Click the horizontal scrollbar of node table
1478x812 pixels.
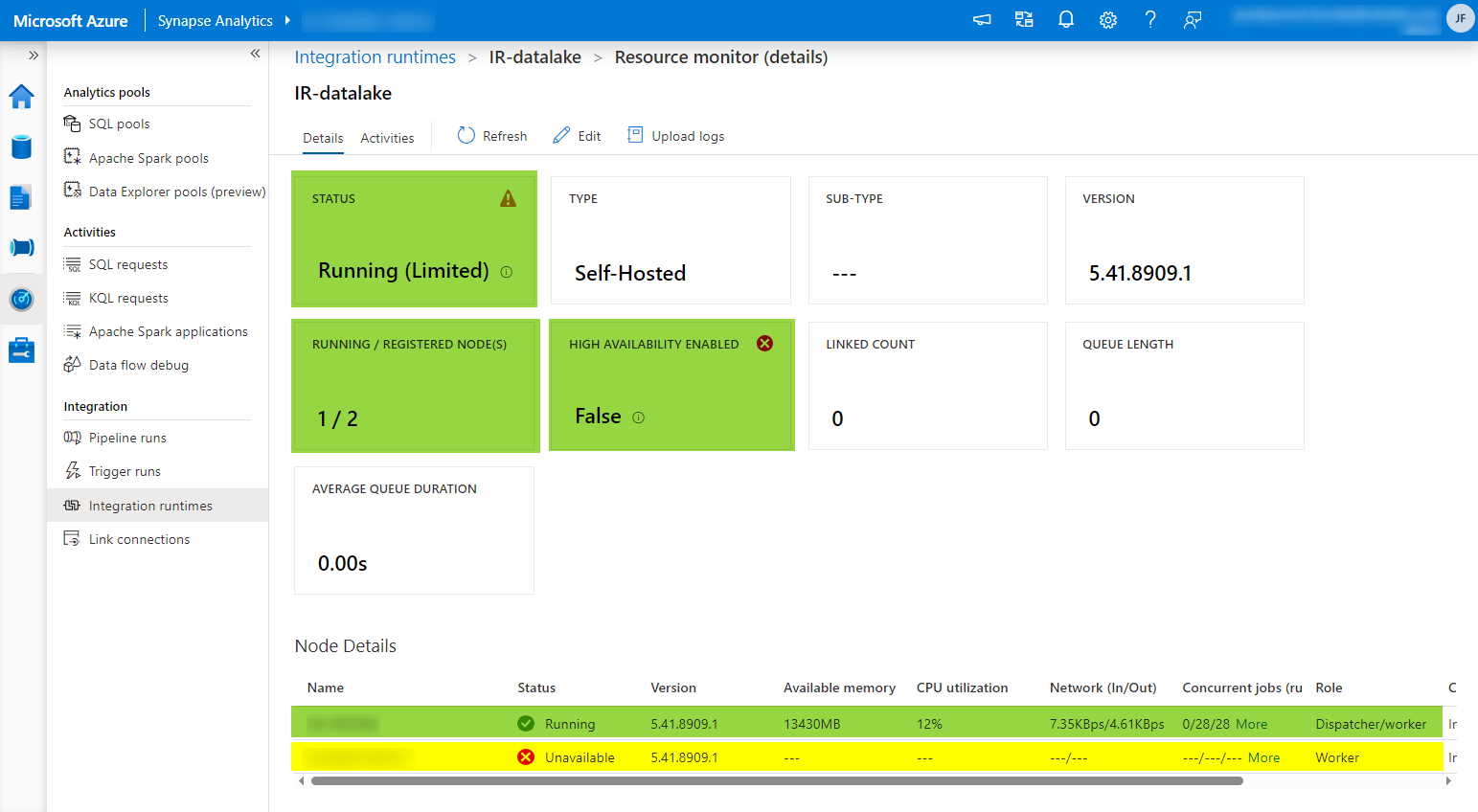[777, 781]
